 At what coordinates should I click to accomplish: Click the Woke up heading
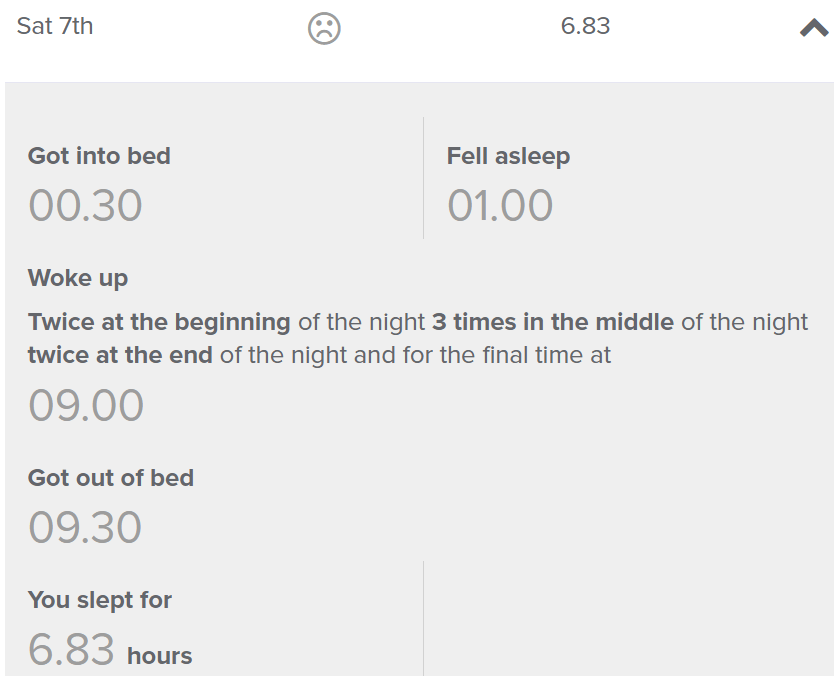point(78,278)
